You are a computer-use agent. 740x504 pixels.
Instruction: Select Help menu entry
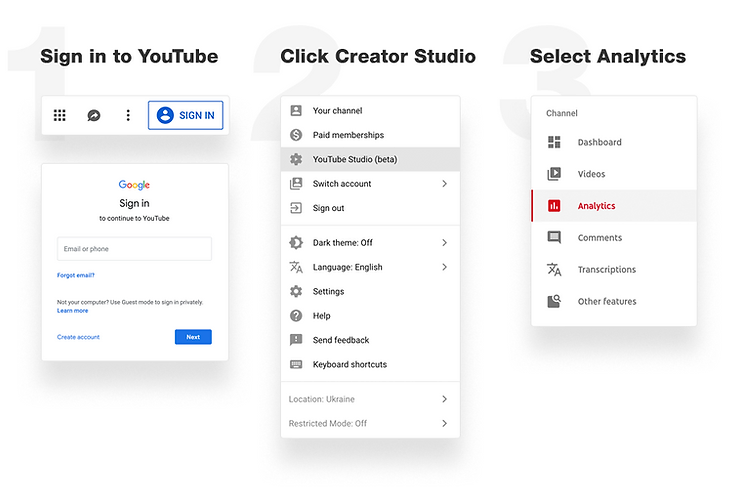click(370, 316)
